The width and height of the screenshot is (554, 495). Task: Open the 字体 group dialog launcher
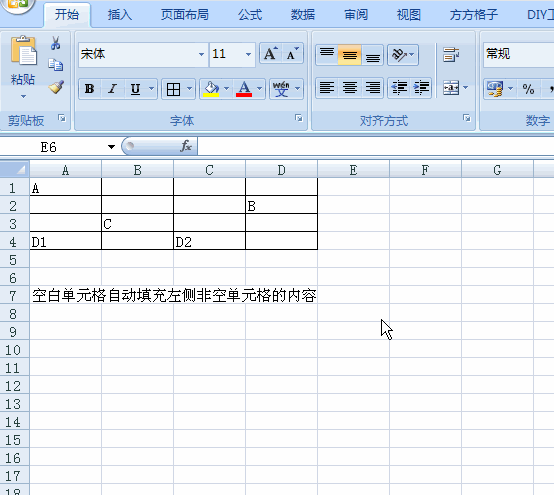[x=299, y=118]
